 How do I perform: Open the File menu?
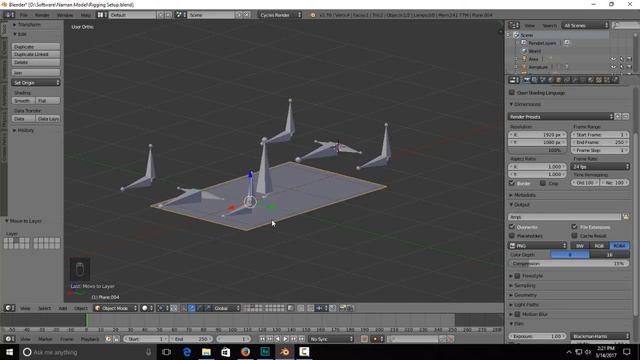24,15
